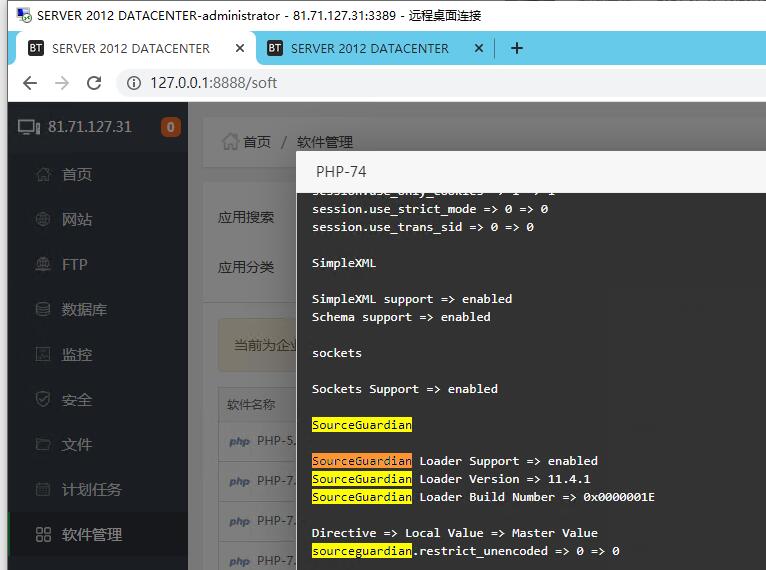Click 软件管理 in the breadcrumb

click(324, 142)
